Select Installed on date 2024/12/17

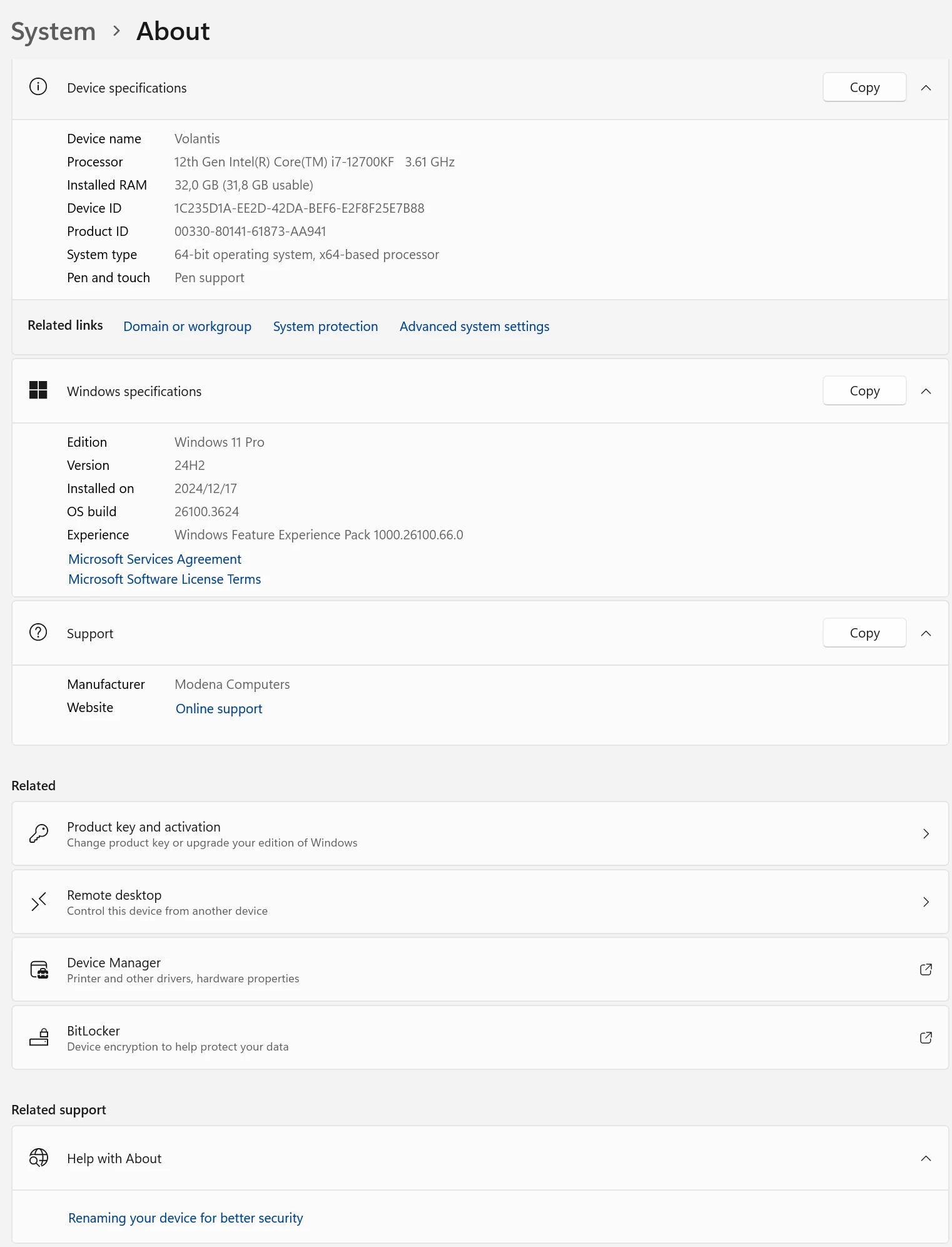pos(205,489)
